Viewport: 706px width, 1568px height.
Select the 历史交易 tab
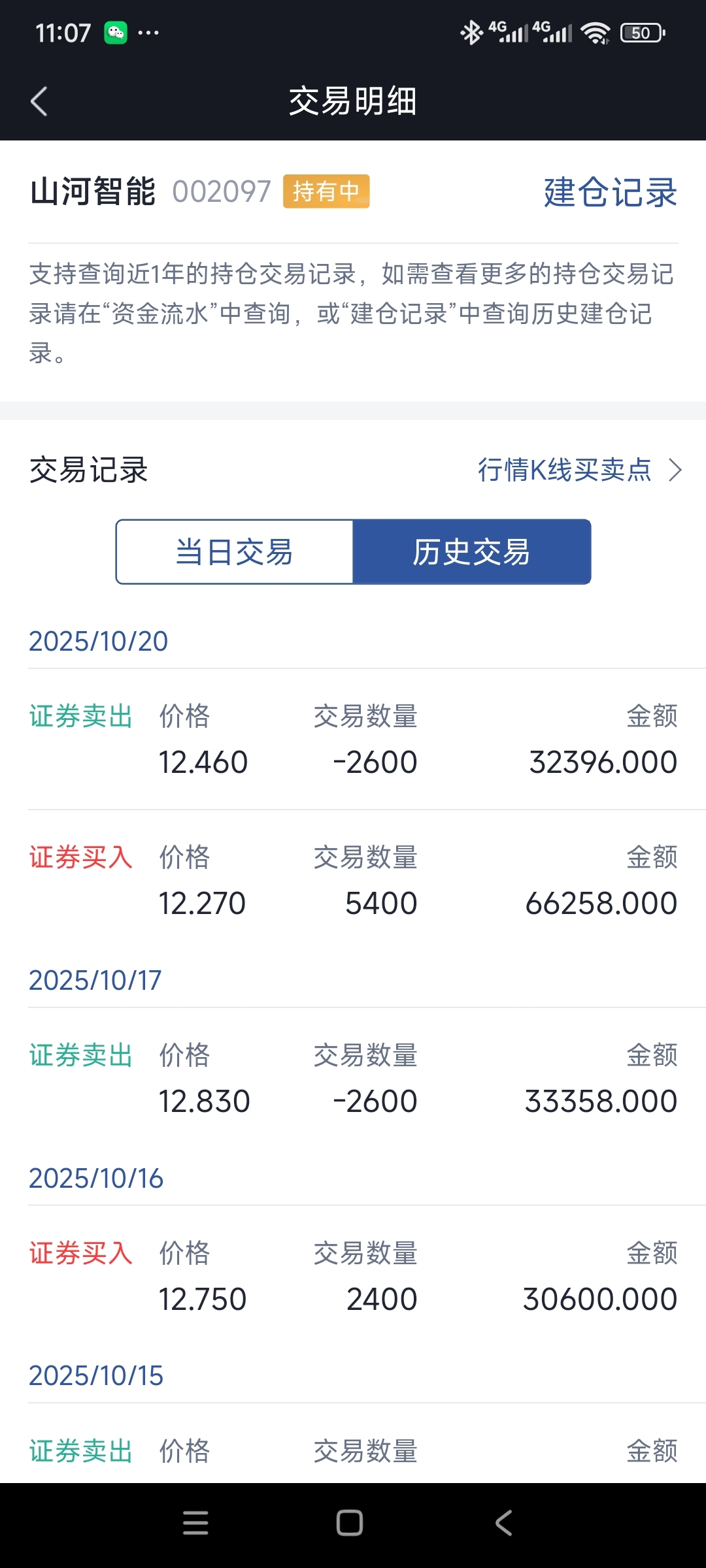click(x=471, y=552)
